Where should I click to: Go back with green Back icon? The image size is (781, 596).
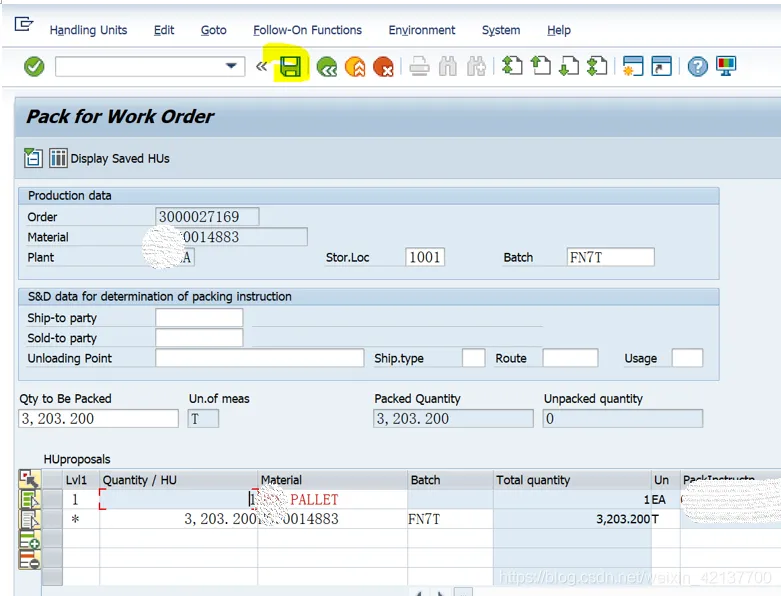[326, 66]
